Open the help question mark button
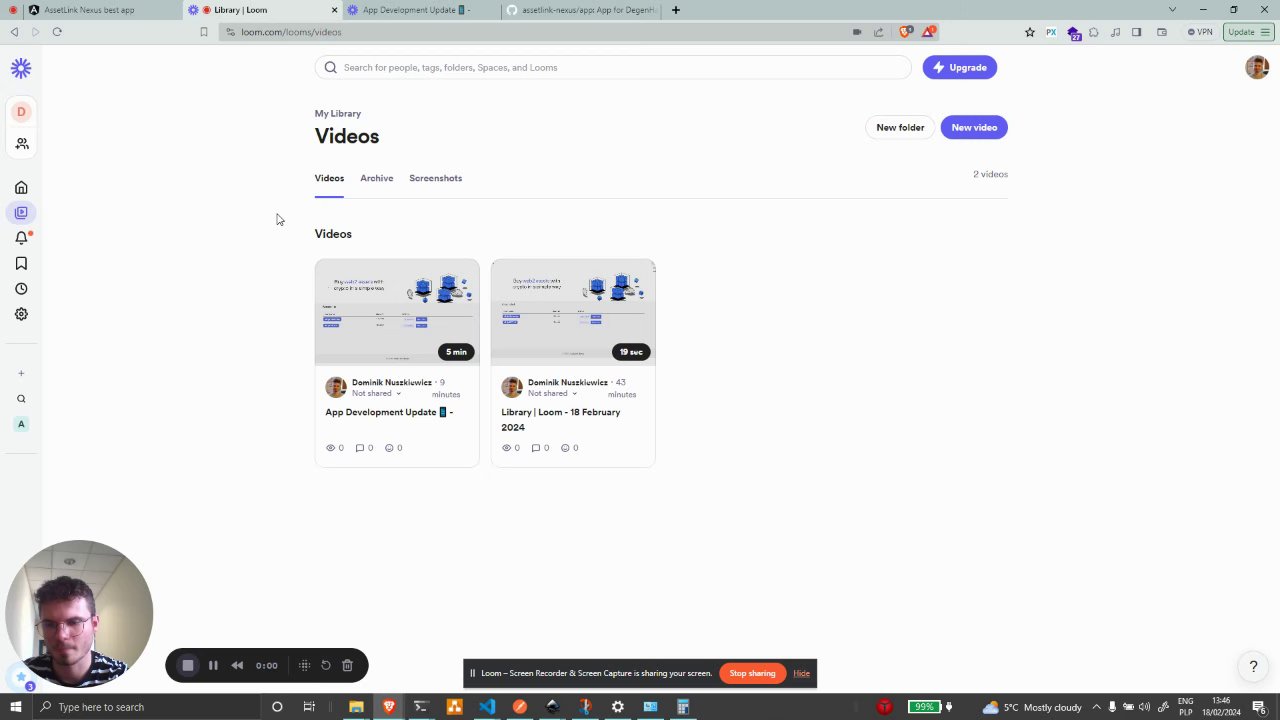 click(x=1253, y=667)
